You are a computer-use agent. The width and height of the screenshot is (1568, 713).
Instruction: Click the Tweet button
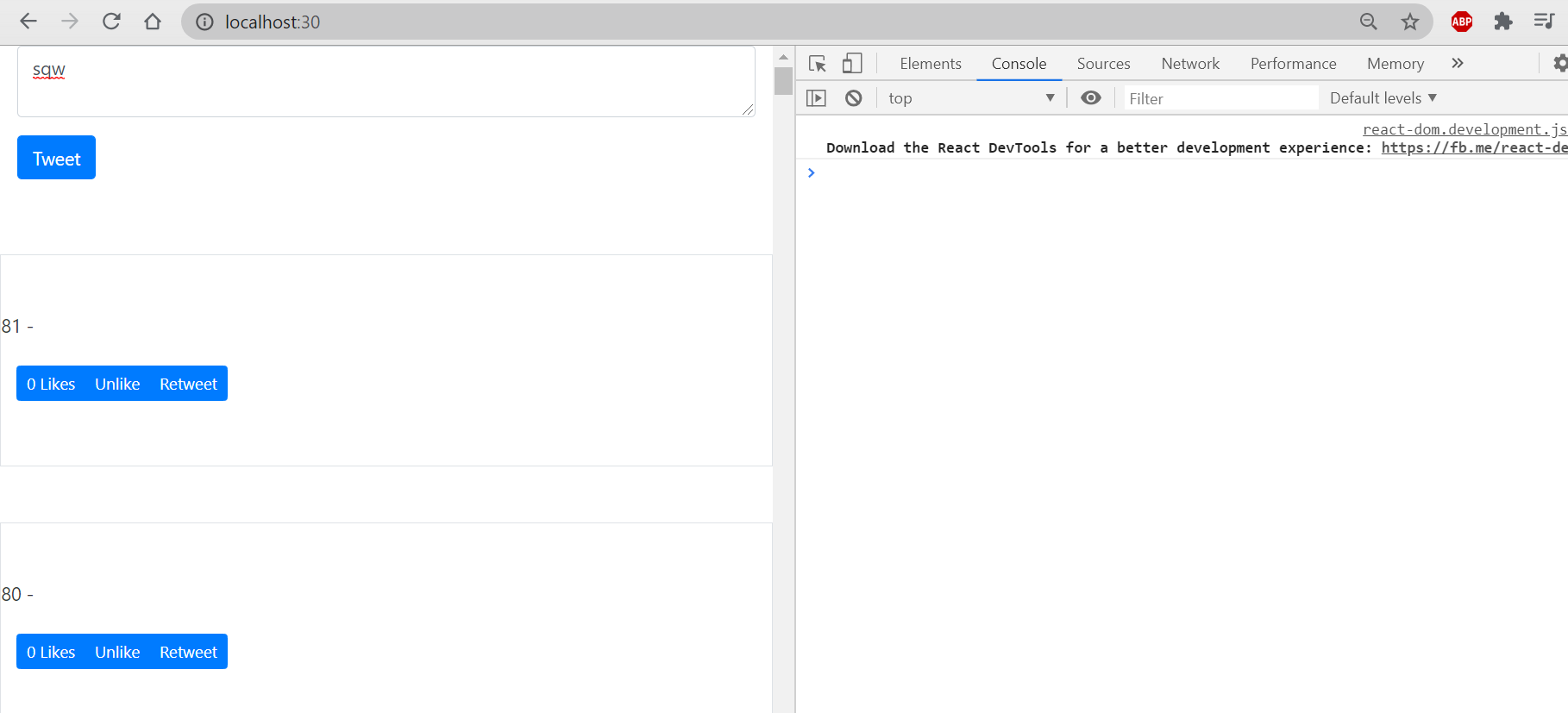click(x=56, y=158)
